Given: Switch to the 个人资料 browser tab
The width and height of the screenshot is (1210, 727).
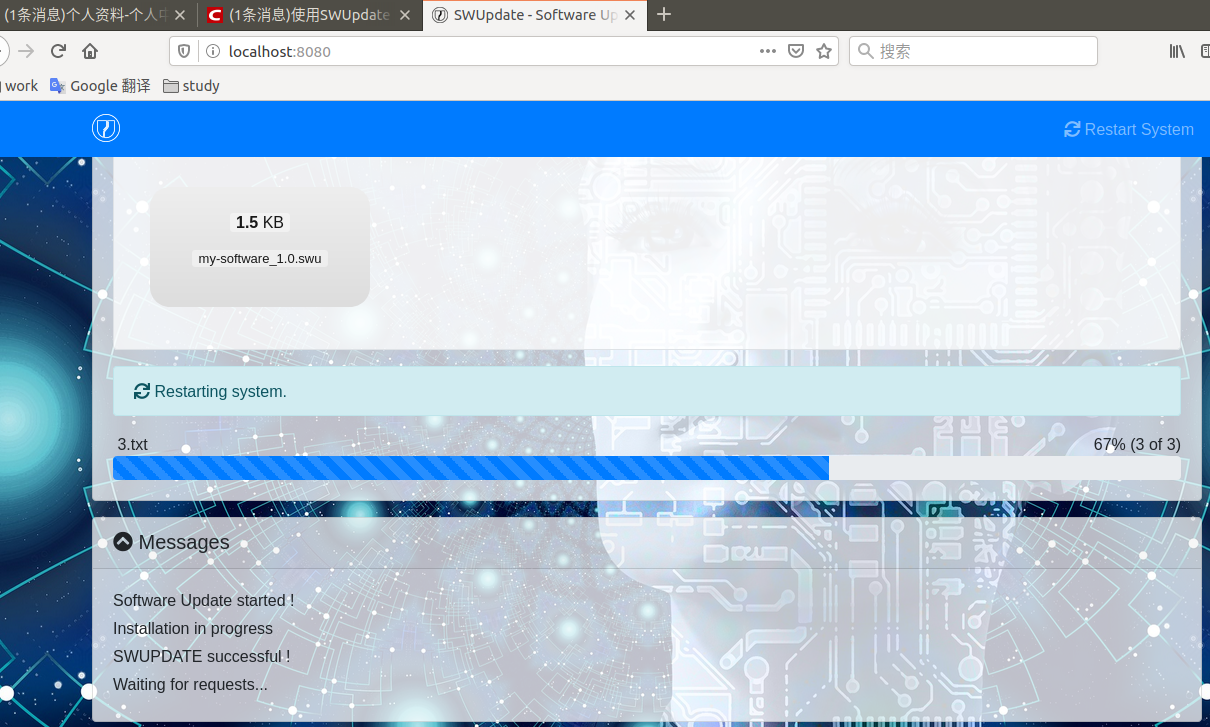Looking at the screenshot, I should pos(96,15).
